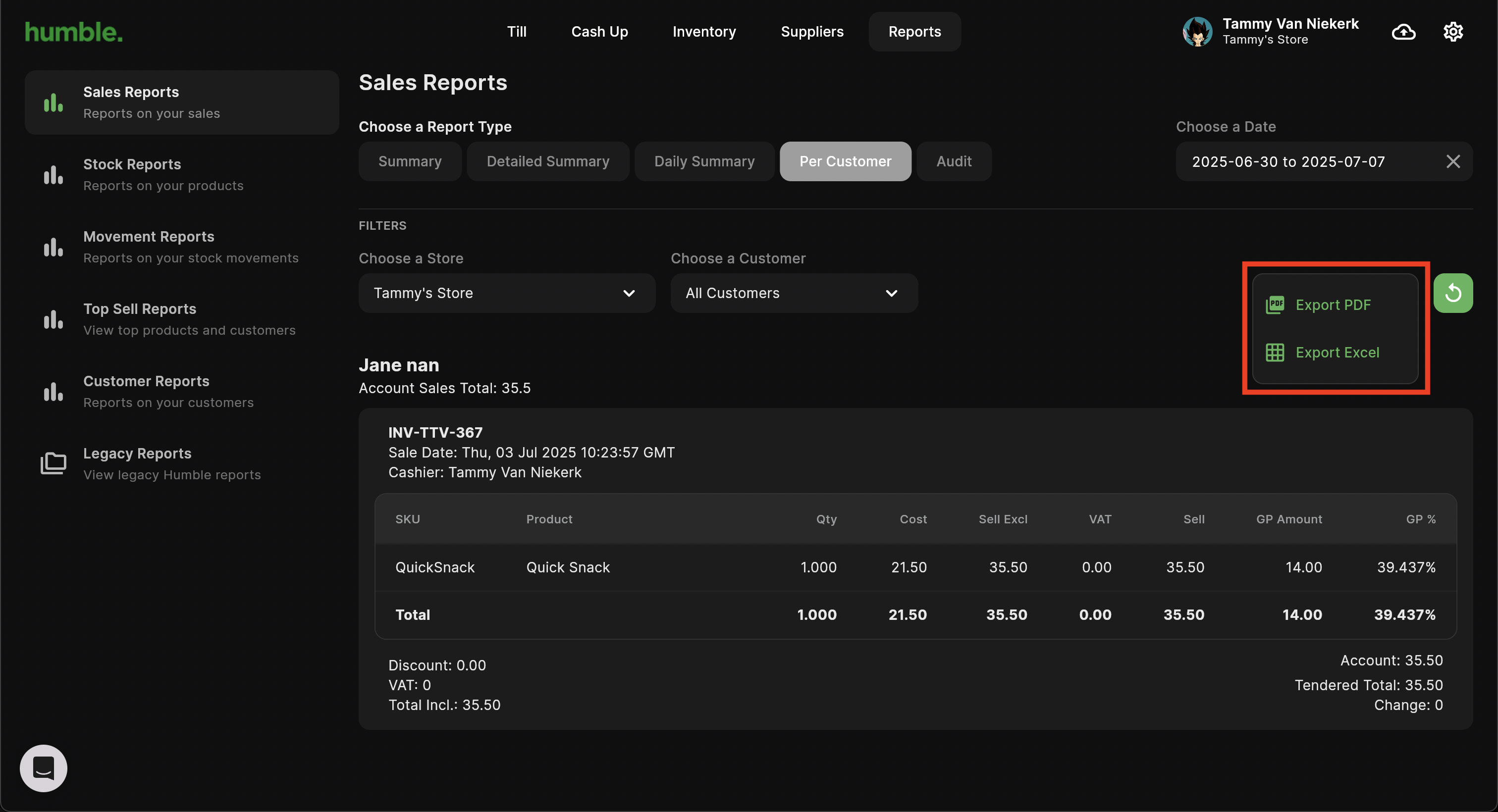Click the GP % column header
The image size is (1498, 812).
pos(1421,519)
